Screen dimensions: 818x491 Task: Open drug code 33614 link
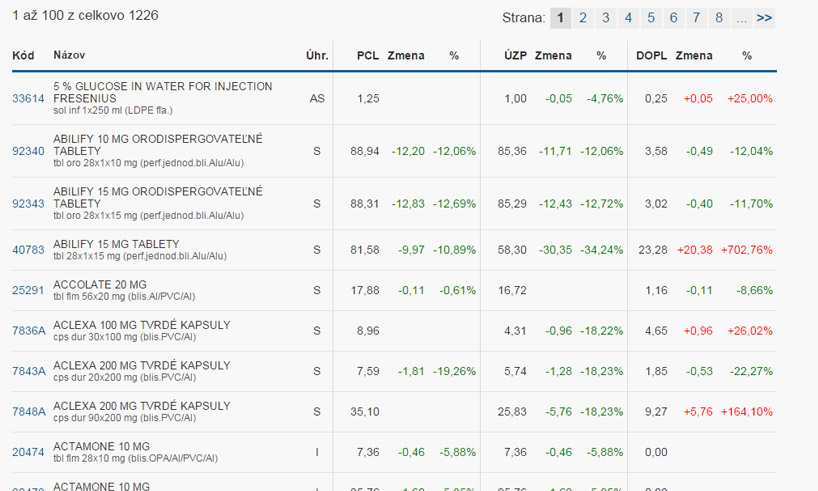[28, 99]
